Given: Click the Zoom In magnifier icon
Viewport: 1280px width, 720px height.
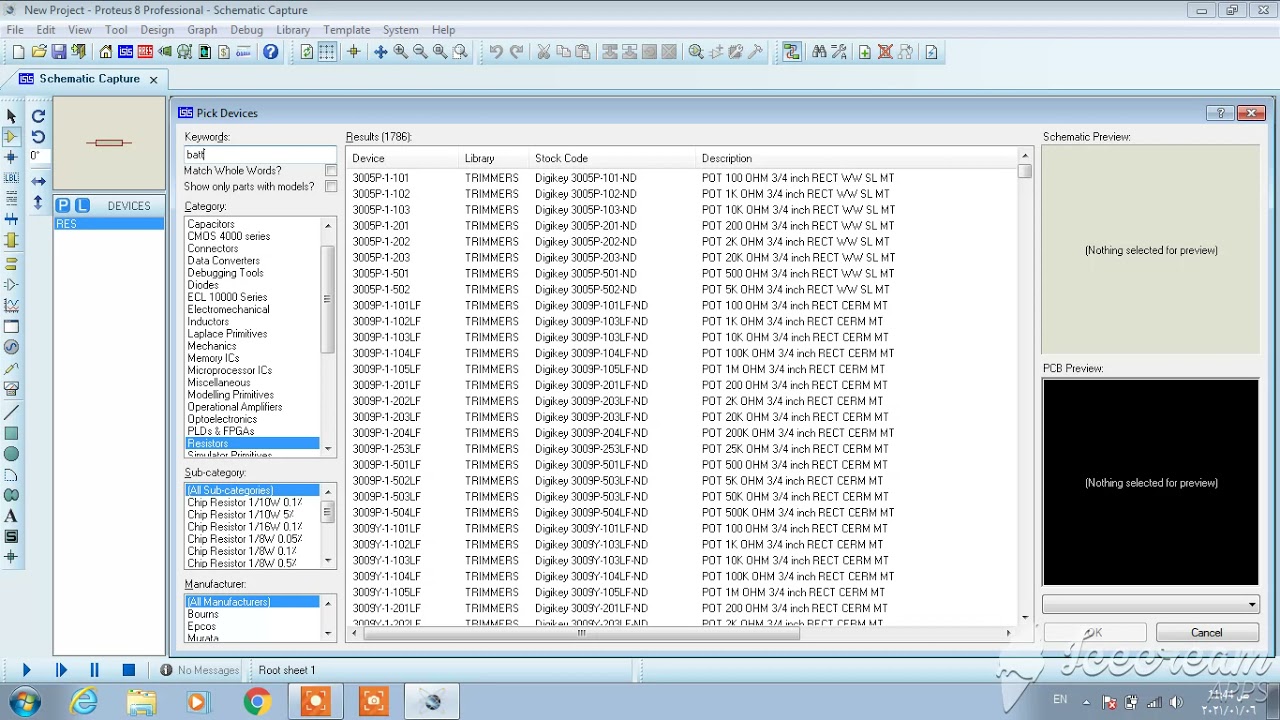Looking at the screenshot, I should [x=401, y=52].
